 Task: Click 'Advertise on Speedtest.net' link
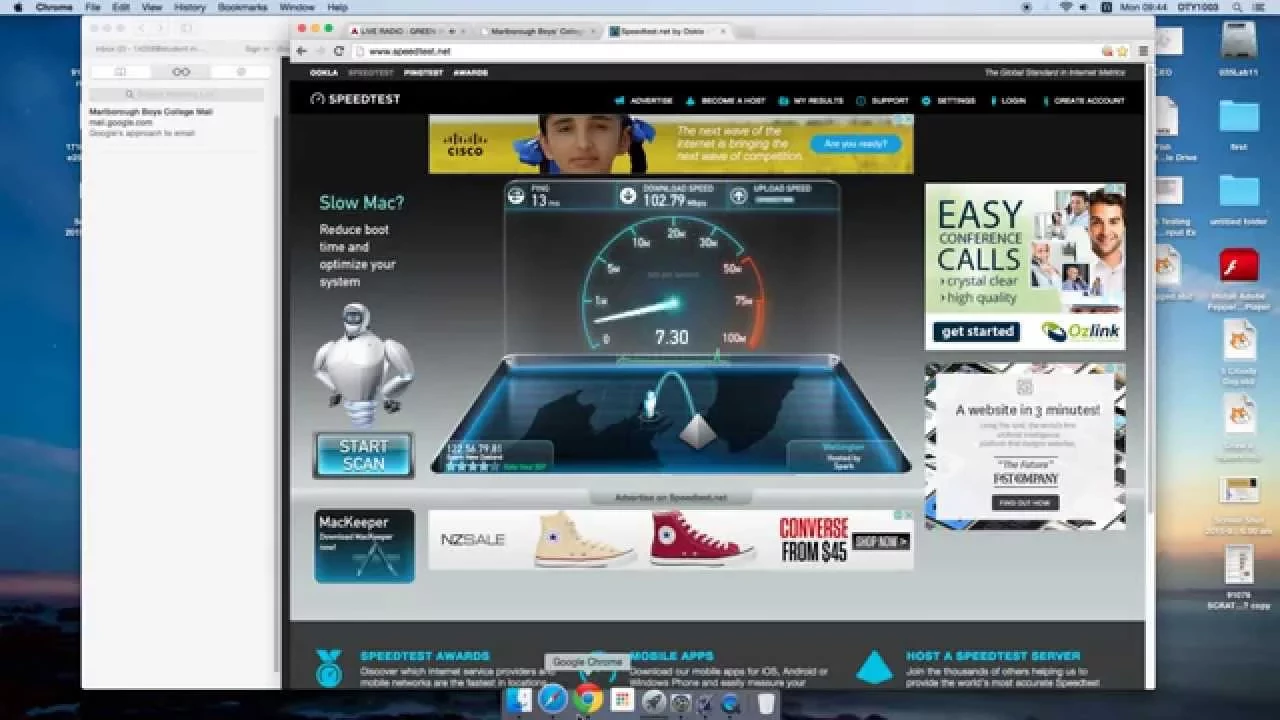tap(671, 497)
